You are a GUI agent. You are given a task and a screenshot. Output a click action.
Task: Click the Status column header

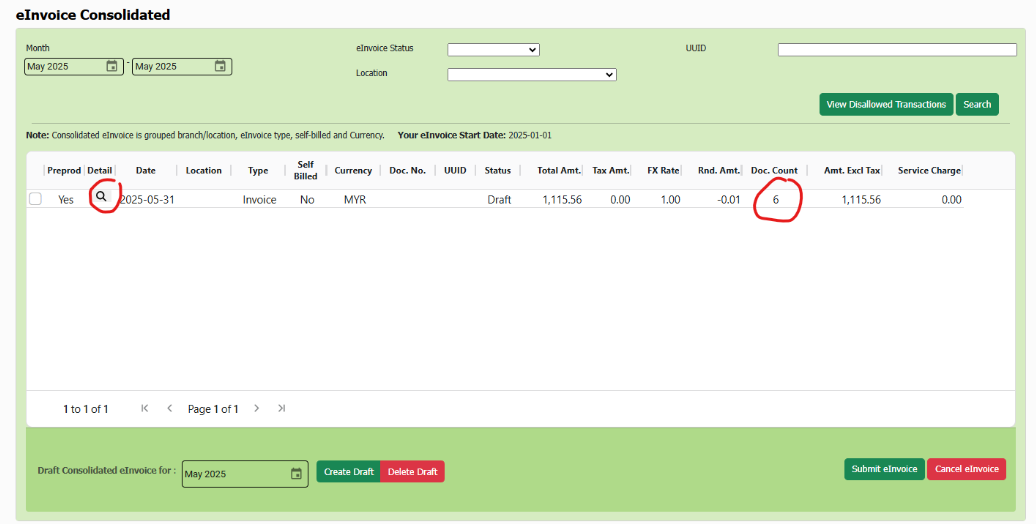[x=497, y=171]
